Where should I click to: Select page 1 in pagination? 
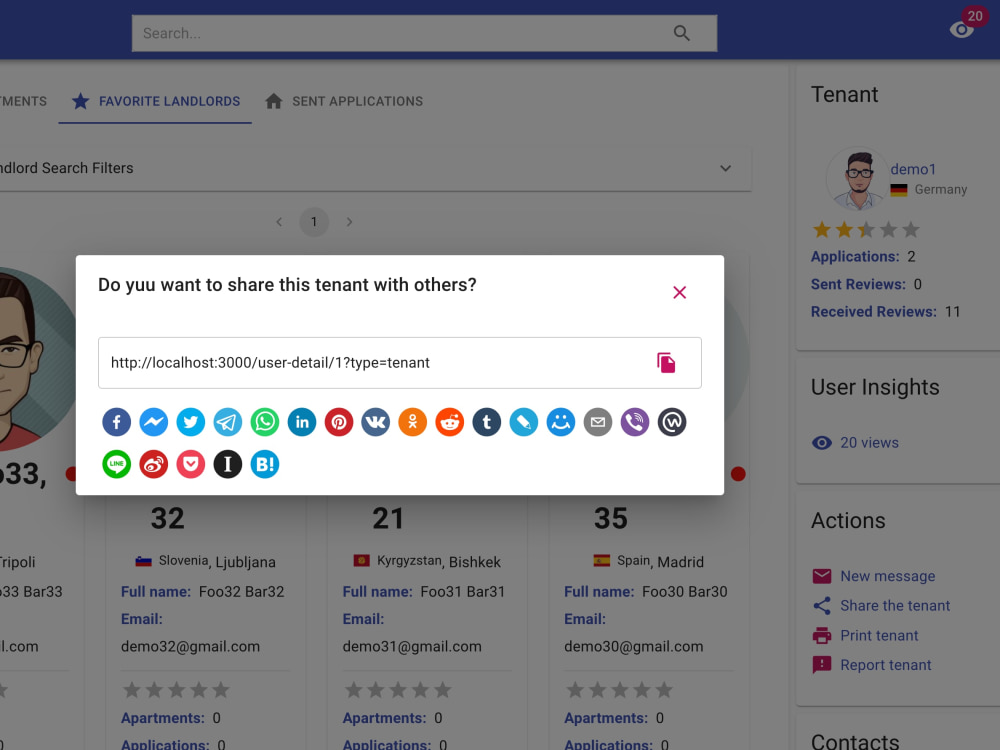(314, 222)
